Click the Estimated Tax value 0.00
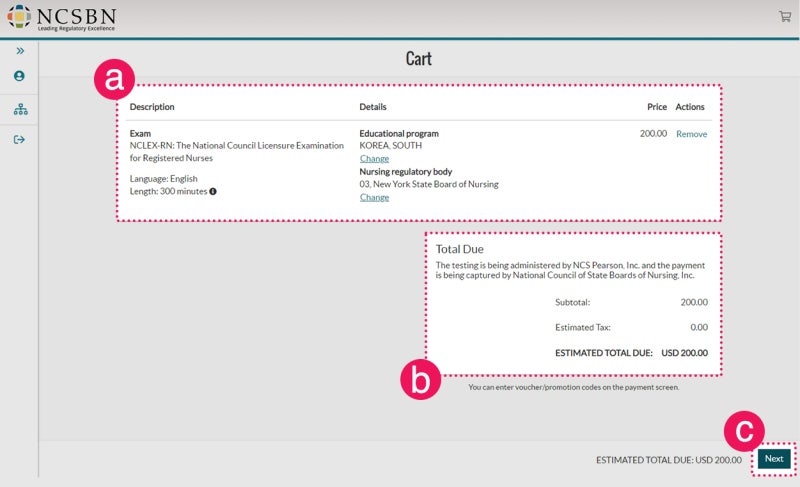The width and height of the screenshot is (800, 487). tap(699, 327)
